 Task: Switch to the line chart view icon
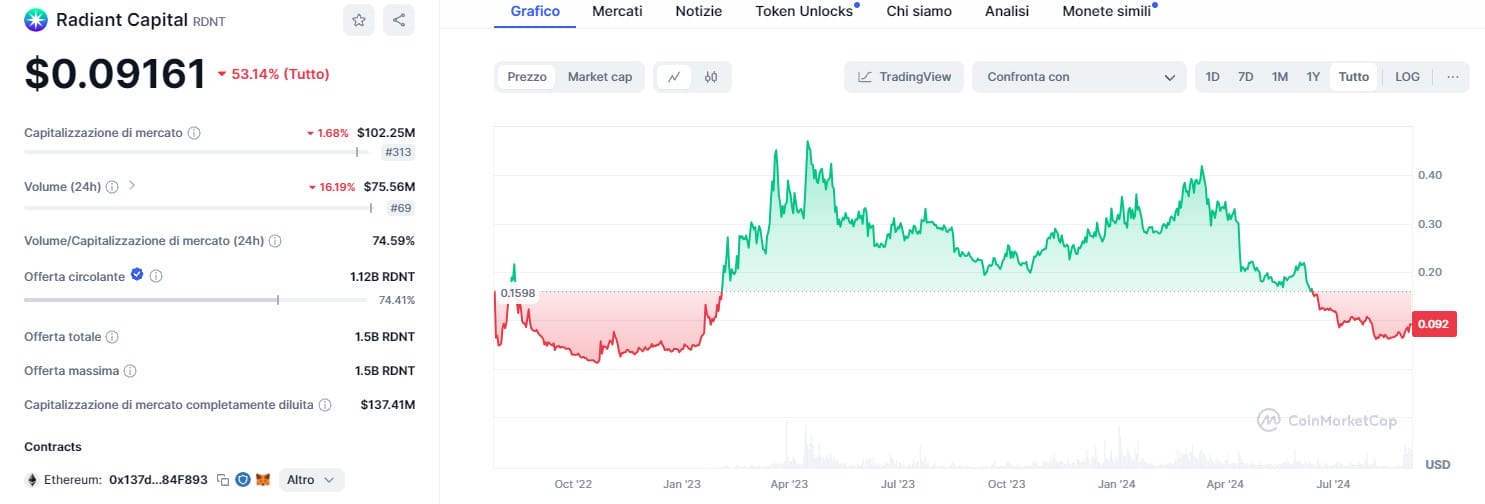pyautogui.click(x=674, y=77)
